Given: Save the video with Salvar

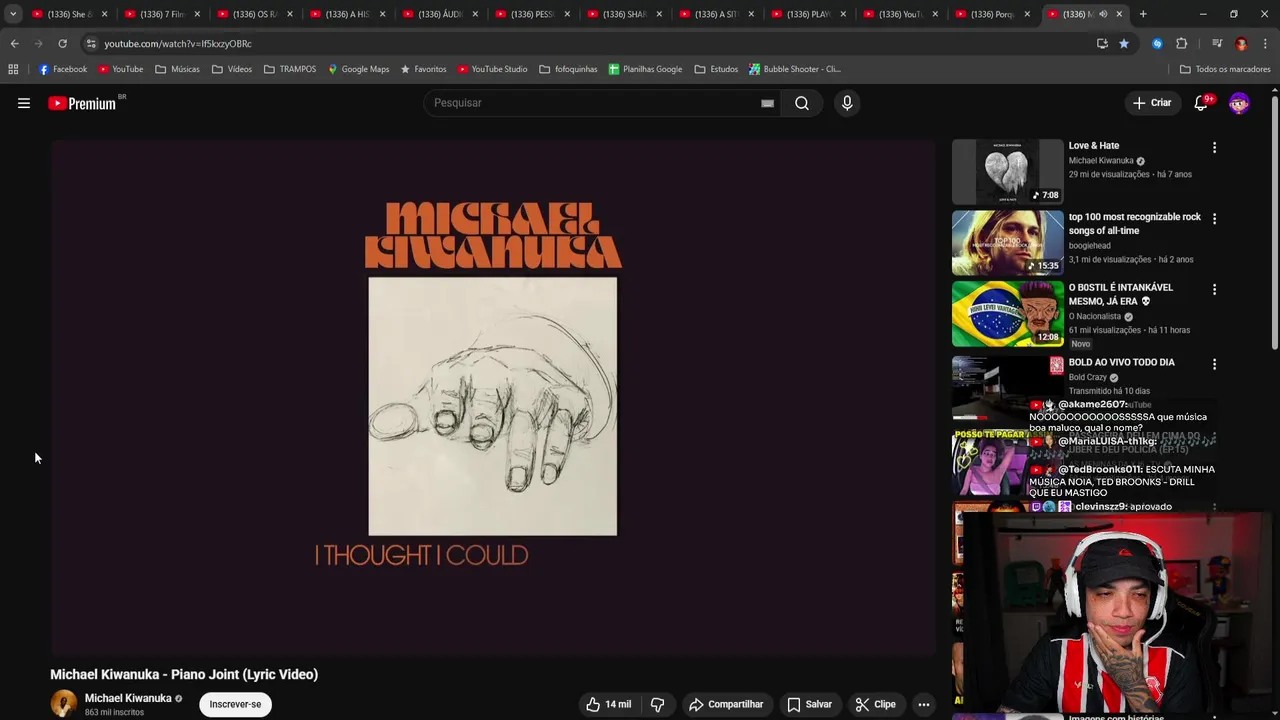Looking at the screenshot, I should pyautogui.click(x=809, y=704).
